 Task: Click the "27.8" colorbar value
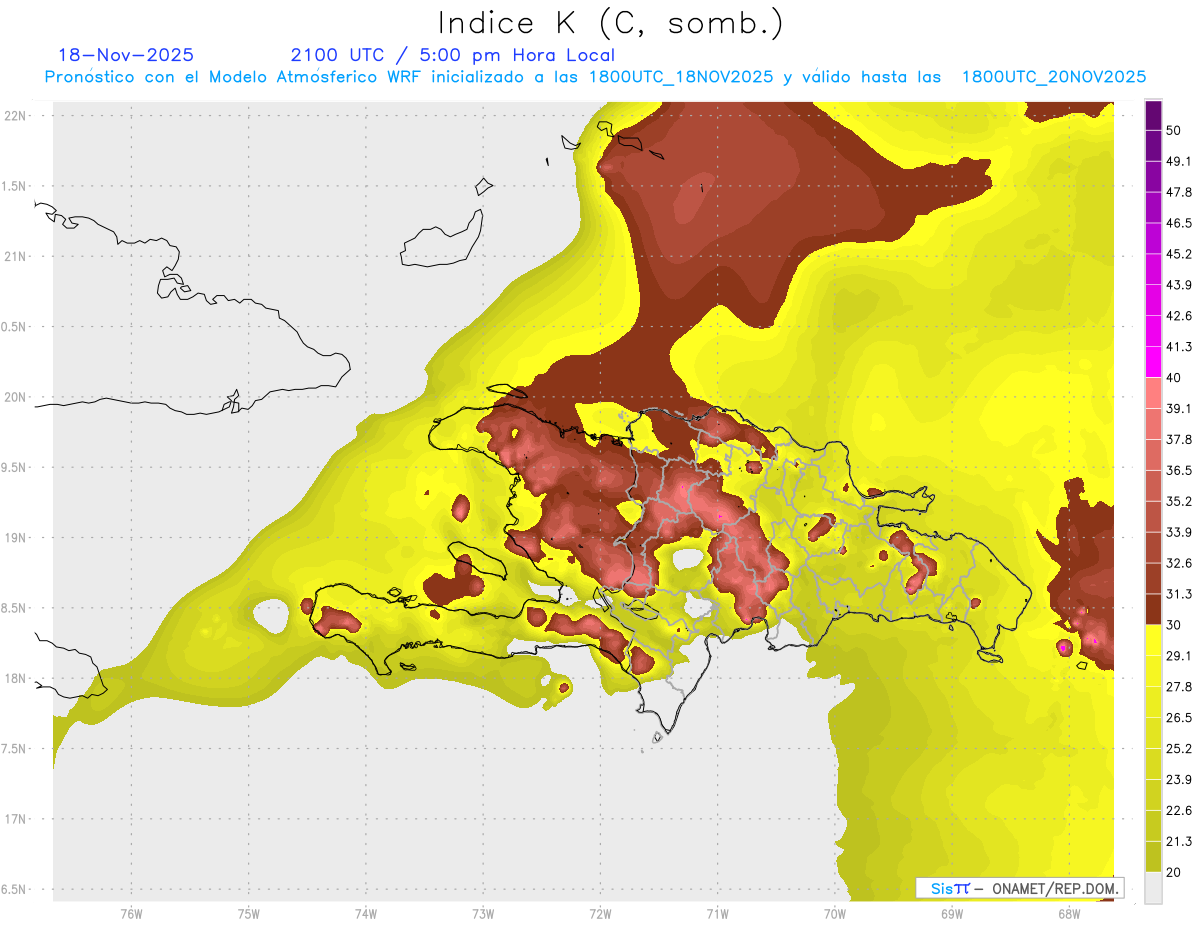[1179, 686]
